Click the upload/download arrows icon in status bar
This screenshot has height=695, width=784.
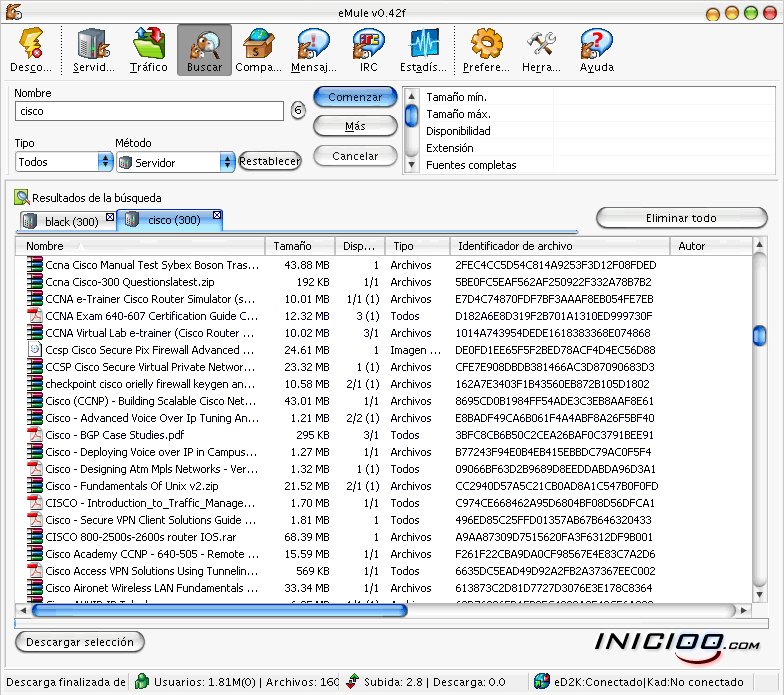352,681
